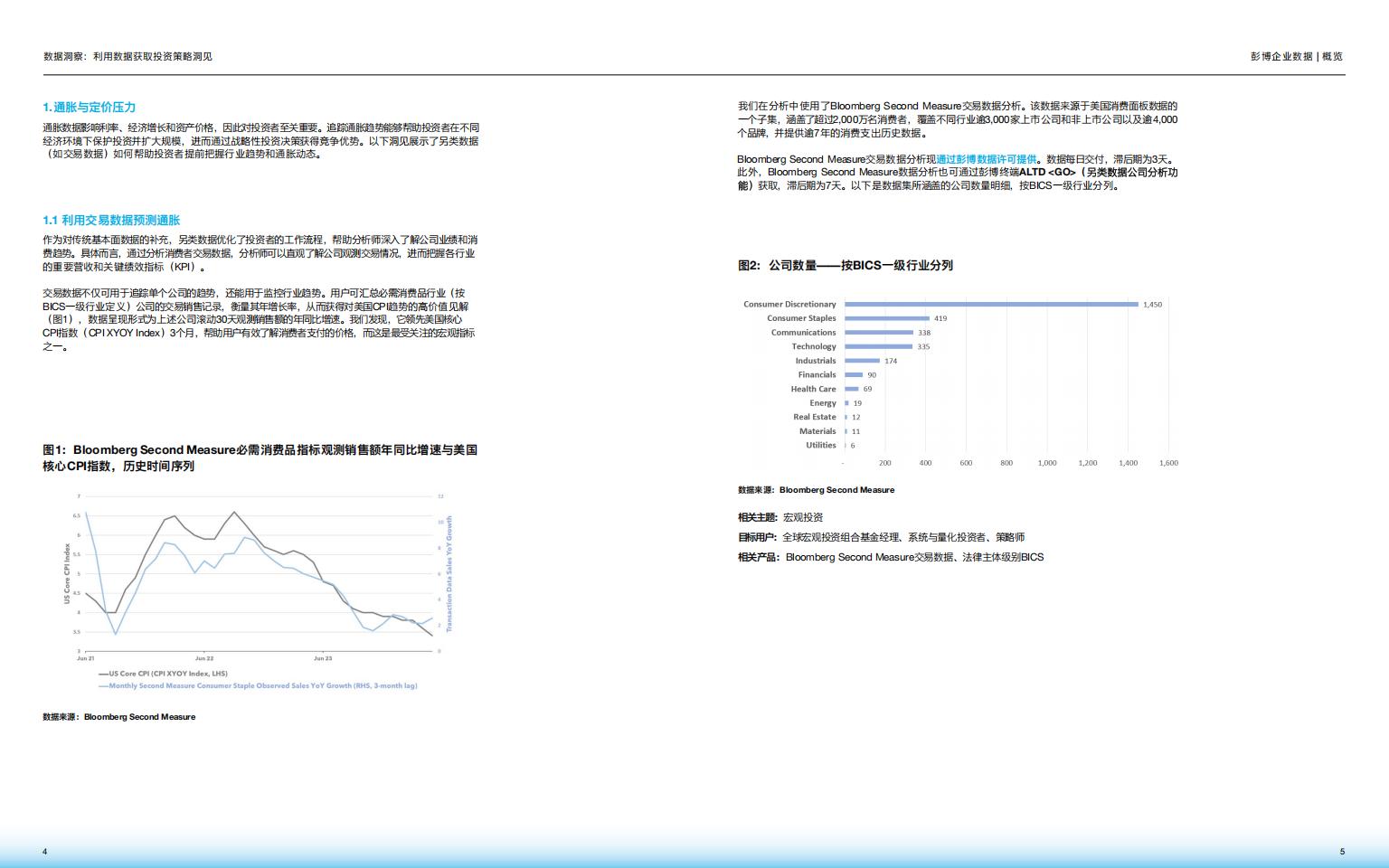Click the Materials label in bar chart
This screenshot has height=868, width=1389.
point(817,431)
